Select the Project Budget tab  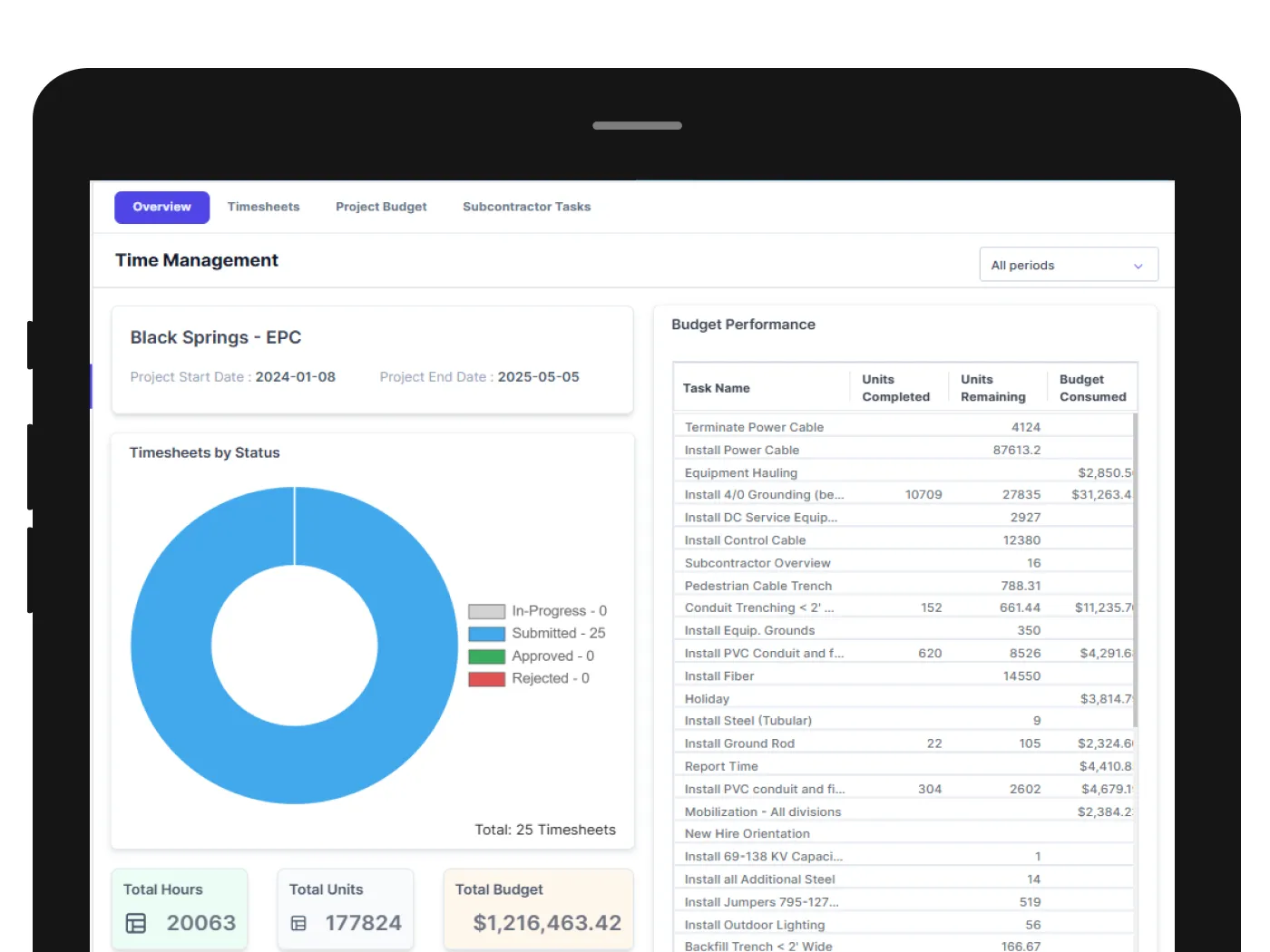point(381,207)
